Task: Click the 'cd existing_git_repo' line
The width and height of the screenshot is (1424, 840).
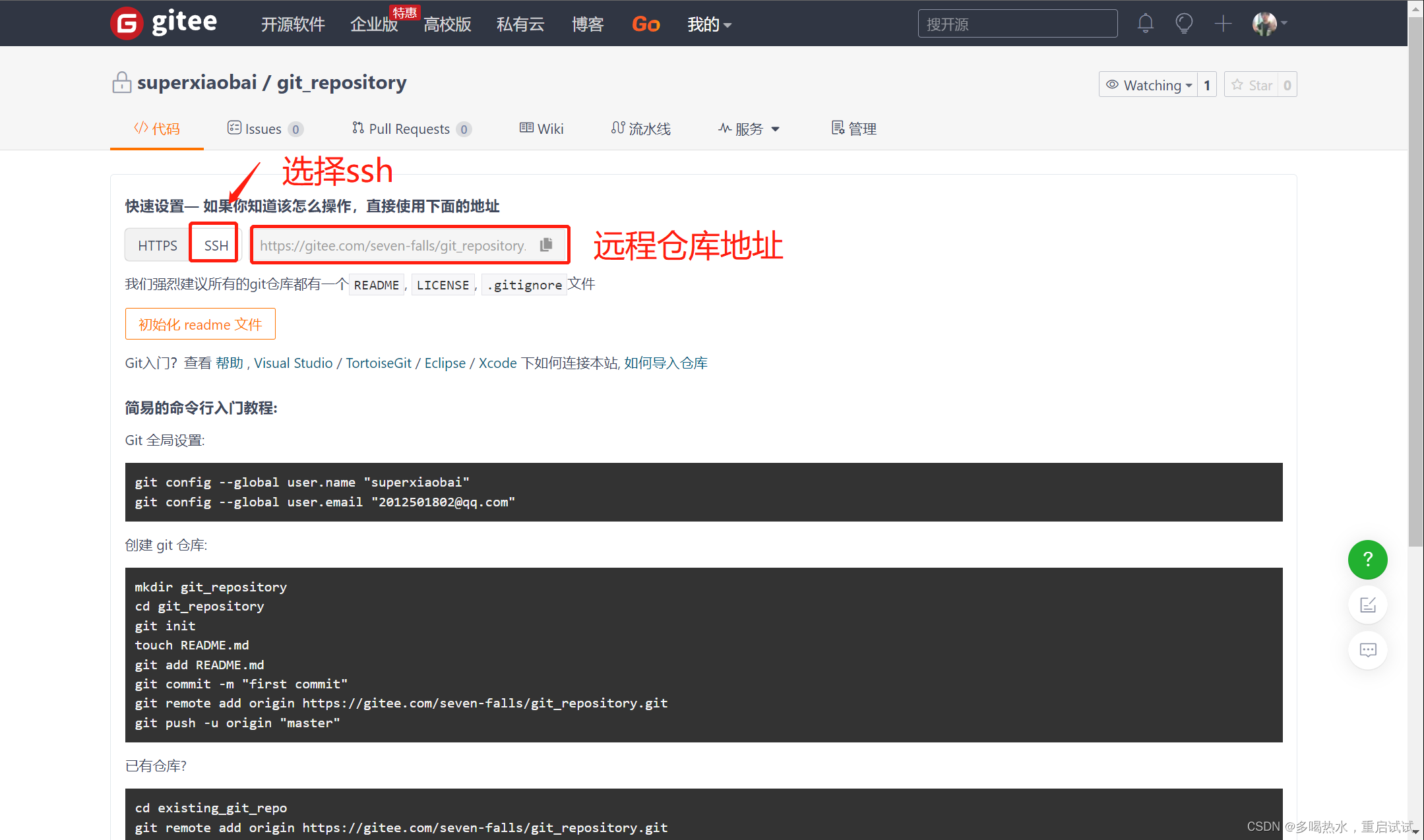Action: 211,808
